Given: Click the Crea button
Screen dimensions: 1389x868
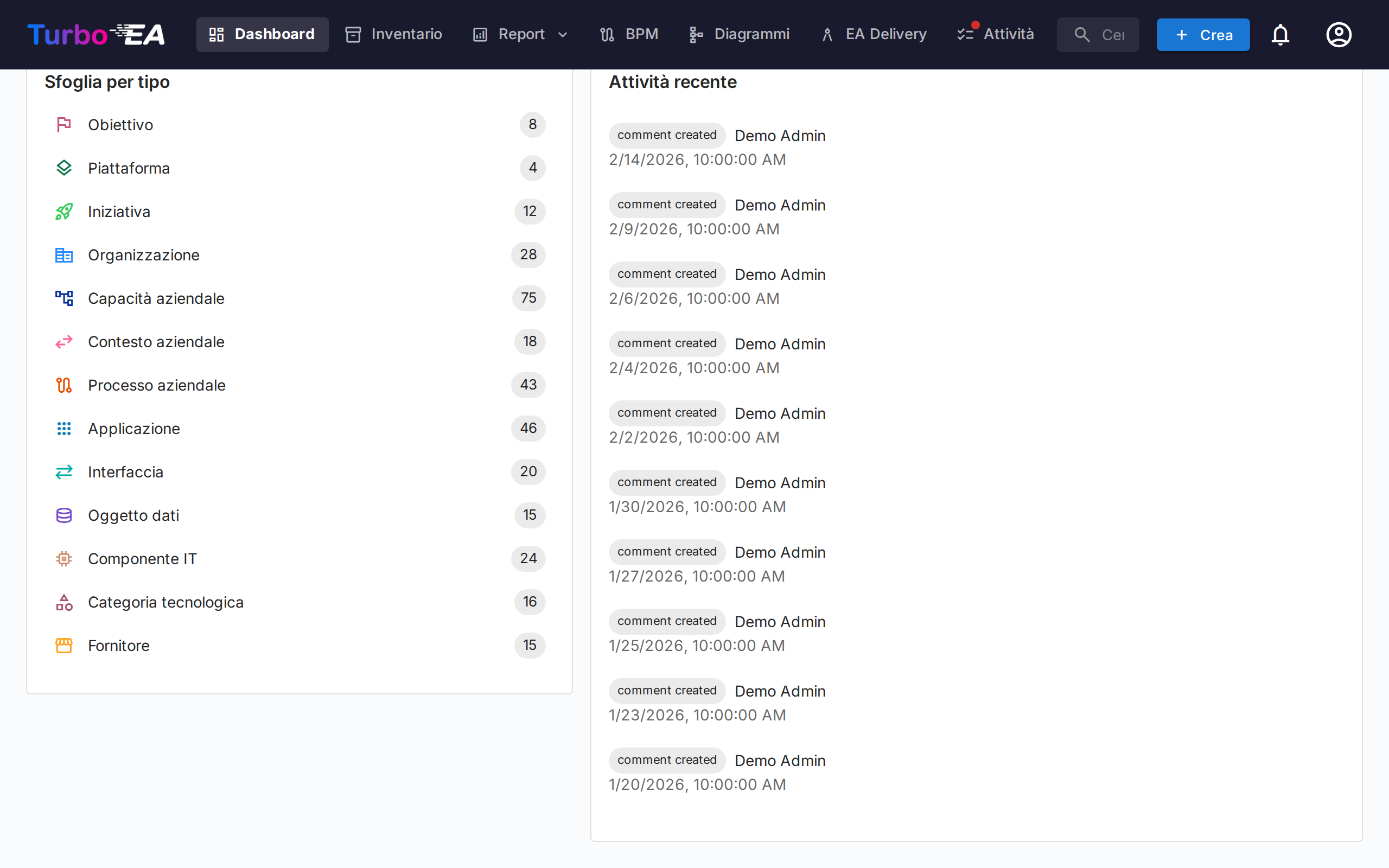Looking at the screenshot, I should pyautogui.click(x=1203, y=34).
